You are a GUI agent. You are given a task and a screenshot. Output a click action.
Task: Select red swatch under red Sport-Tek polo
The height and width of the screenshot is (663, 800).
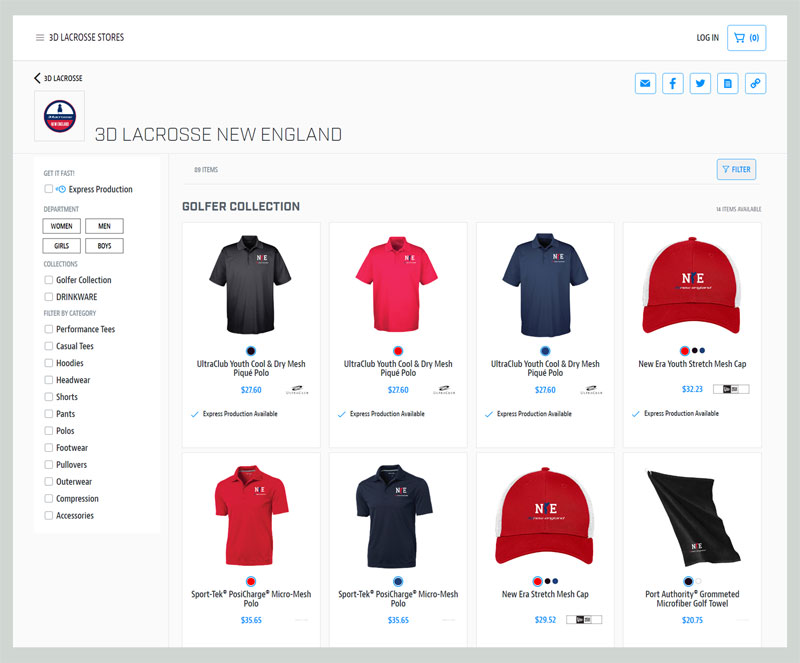251,581
